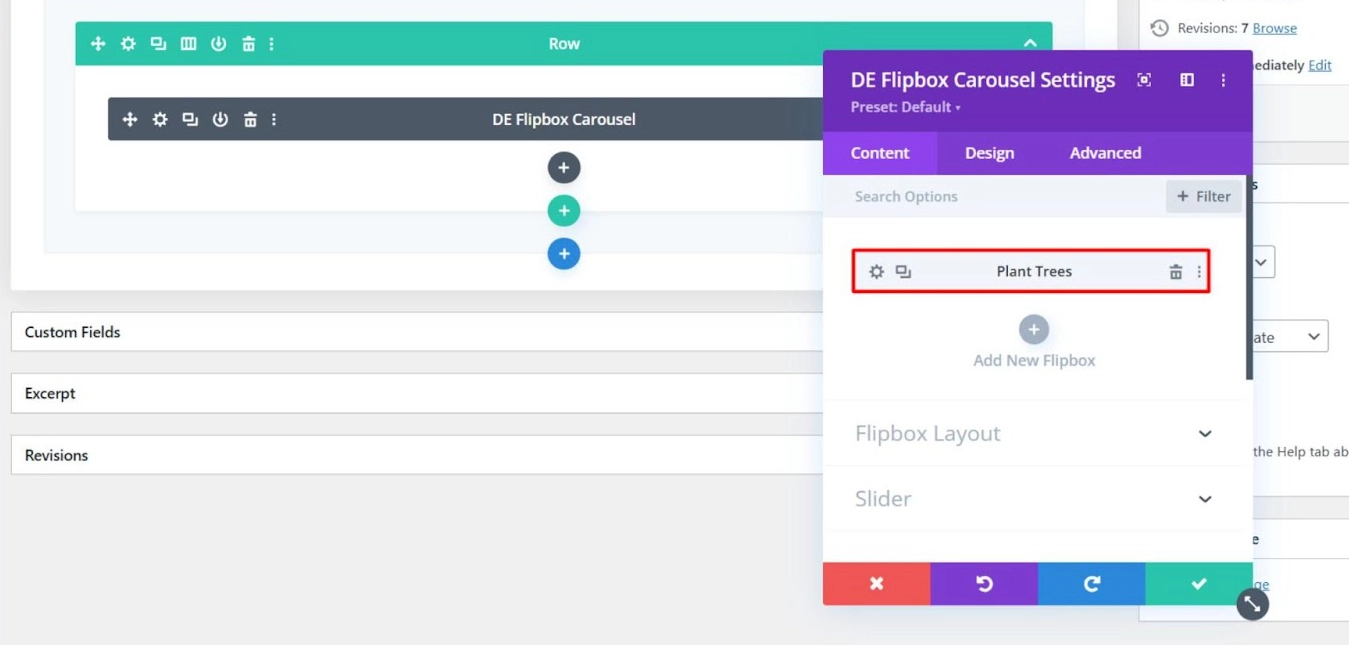Collapse the Row with chevron arrow
Image resolution: width=1349 pixels, height=645 pixels.
coord(1030,43)
